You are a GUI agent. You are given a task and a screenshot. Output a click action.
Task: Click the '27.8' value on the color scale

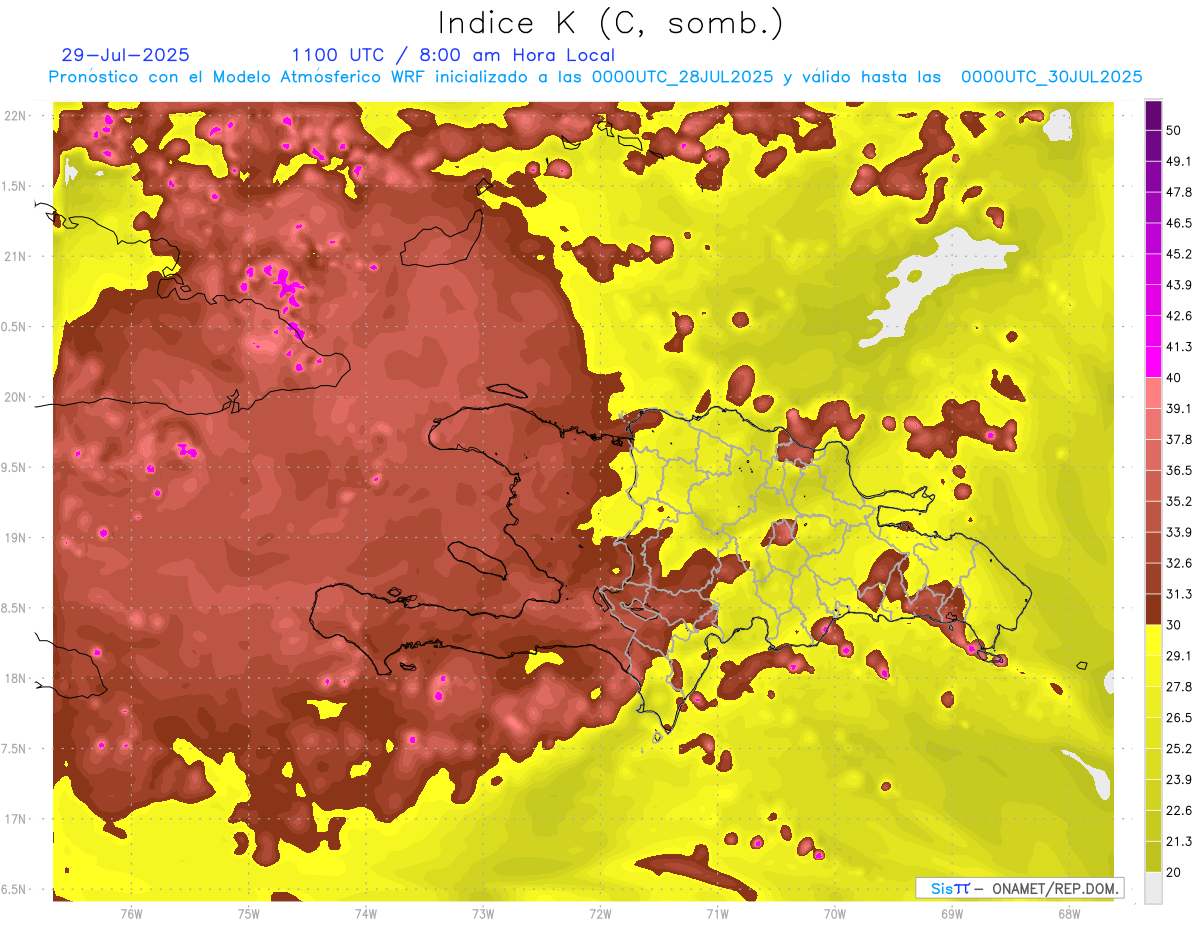(x=1179, y=687)
